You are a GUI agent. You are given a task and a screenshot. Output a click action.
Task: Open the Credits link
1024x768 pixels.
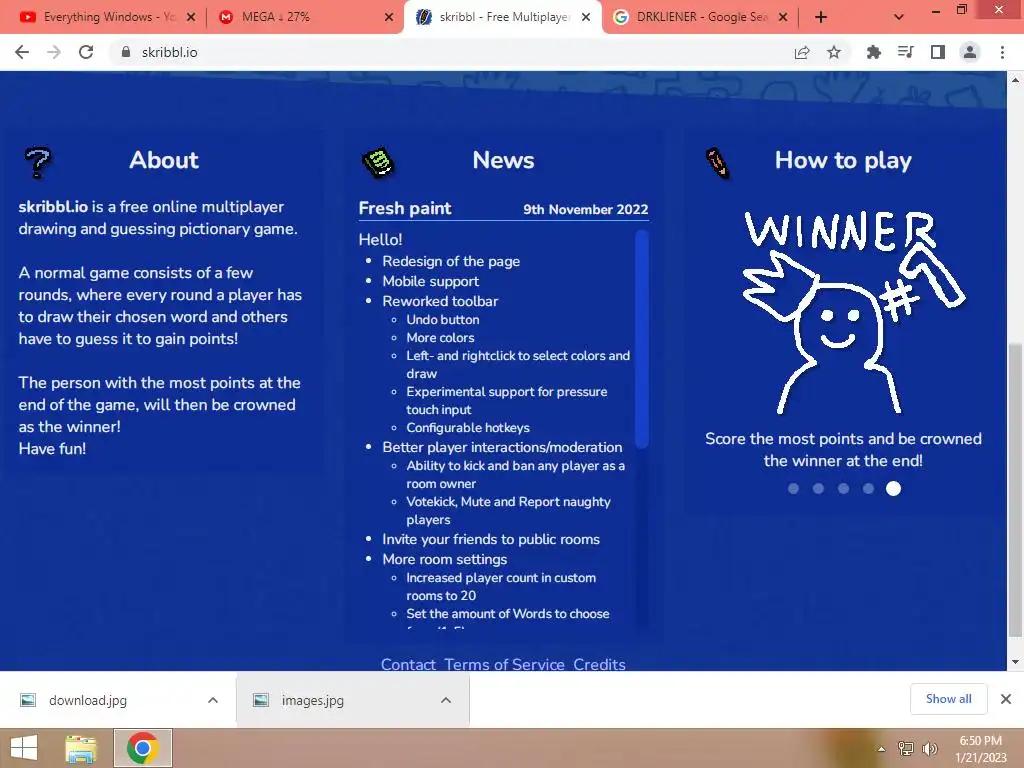click(x=600, y=664)
